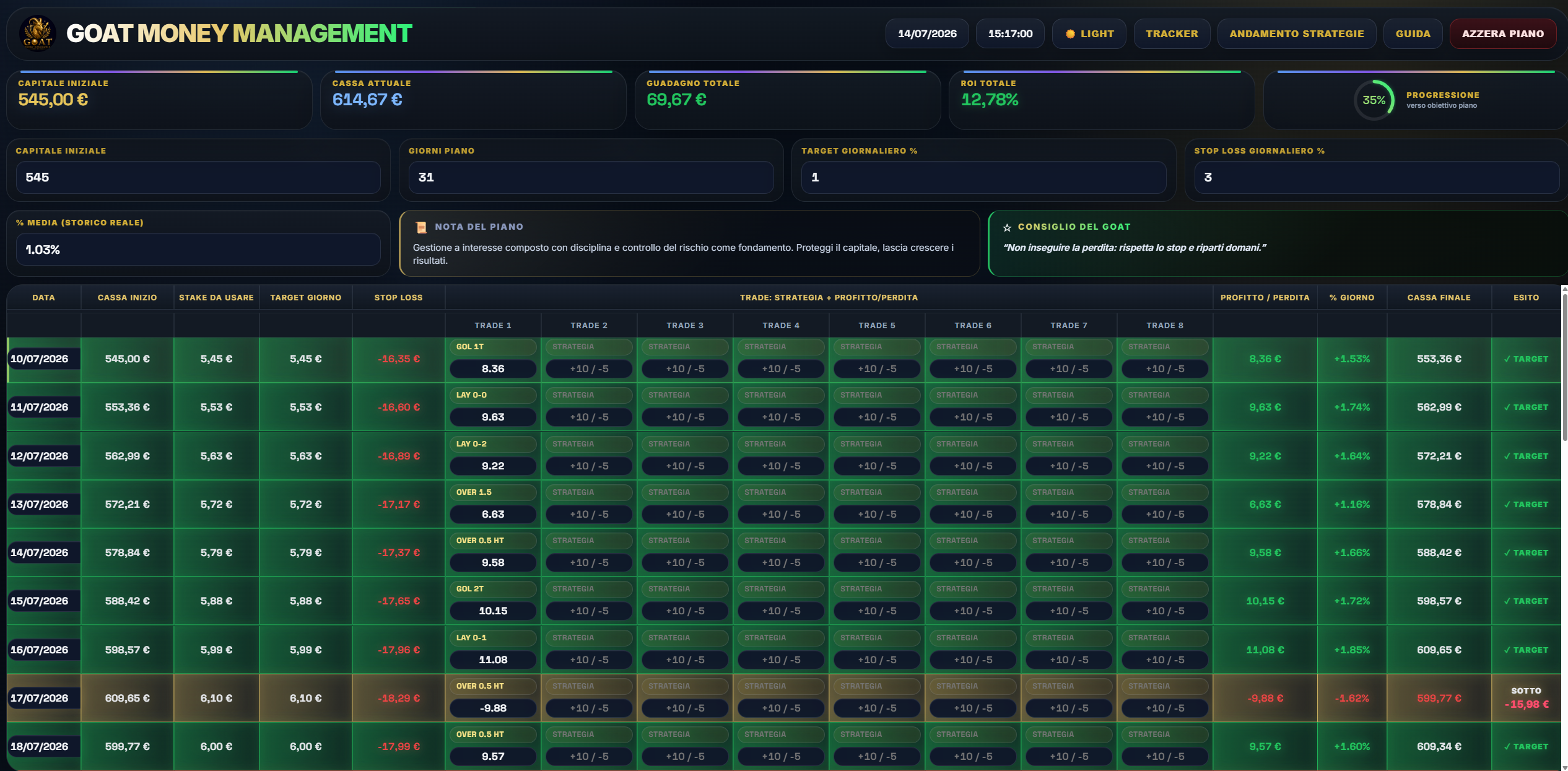1568x771 pixels.
Task: Click the Stop Loss value -18,29 €
Action: point(398,699)
